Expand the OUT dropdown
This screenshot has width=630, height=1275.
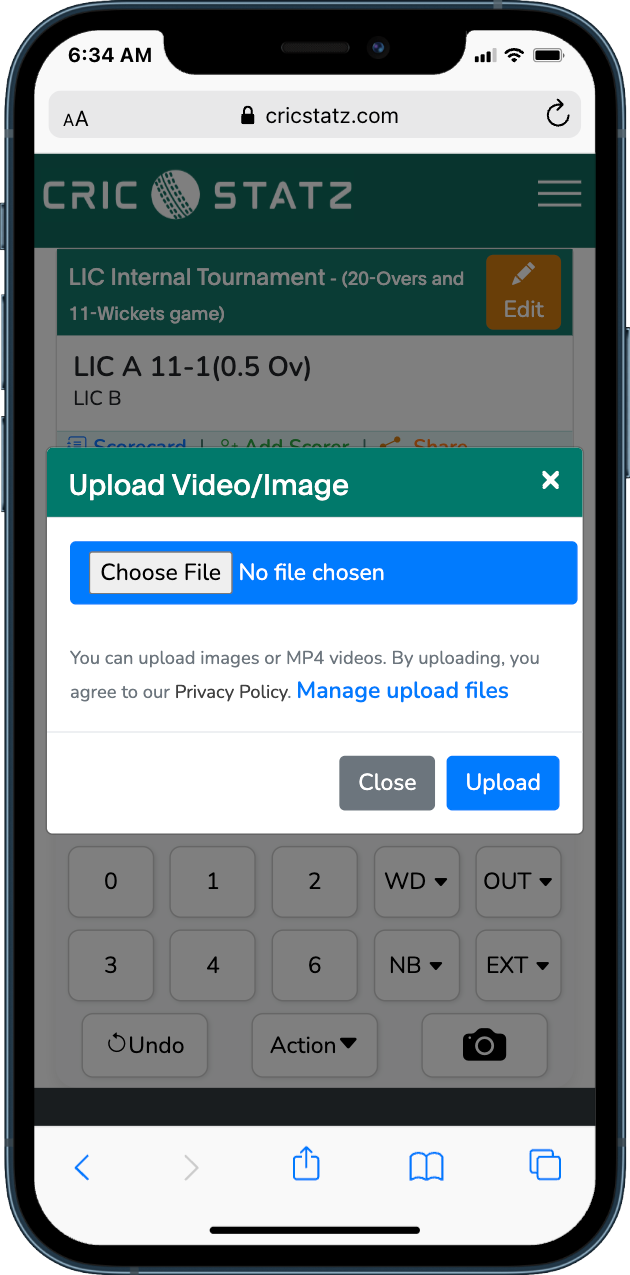pos(518,881)
